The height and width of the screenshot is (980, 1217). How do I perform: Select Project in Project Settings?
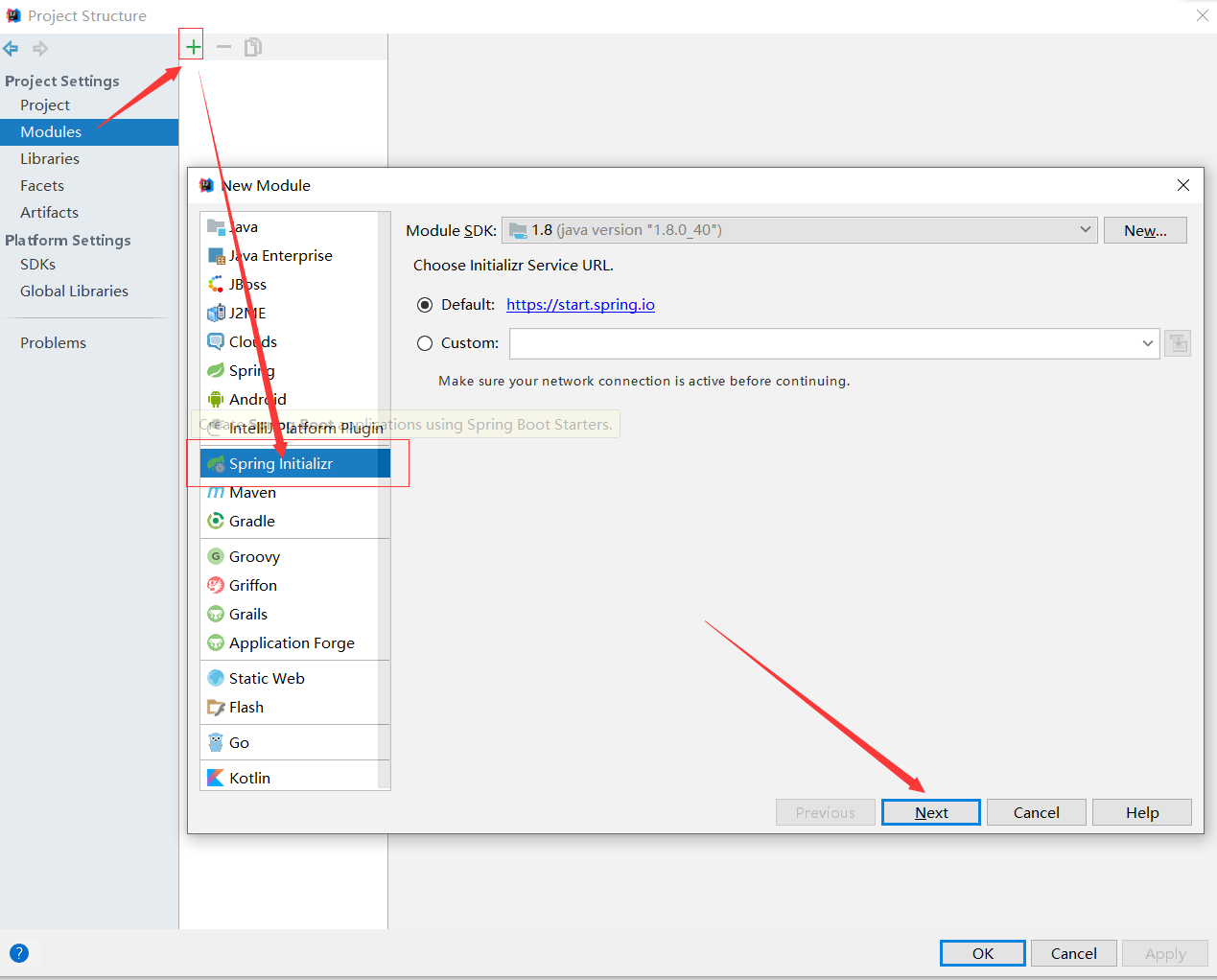point(45,105)
